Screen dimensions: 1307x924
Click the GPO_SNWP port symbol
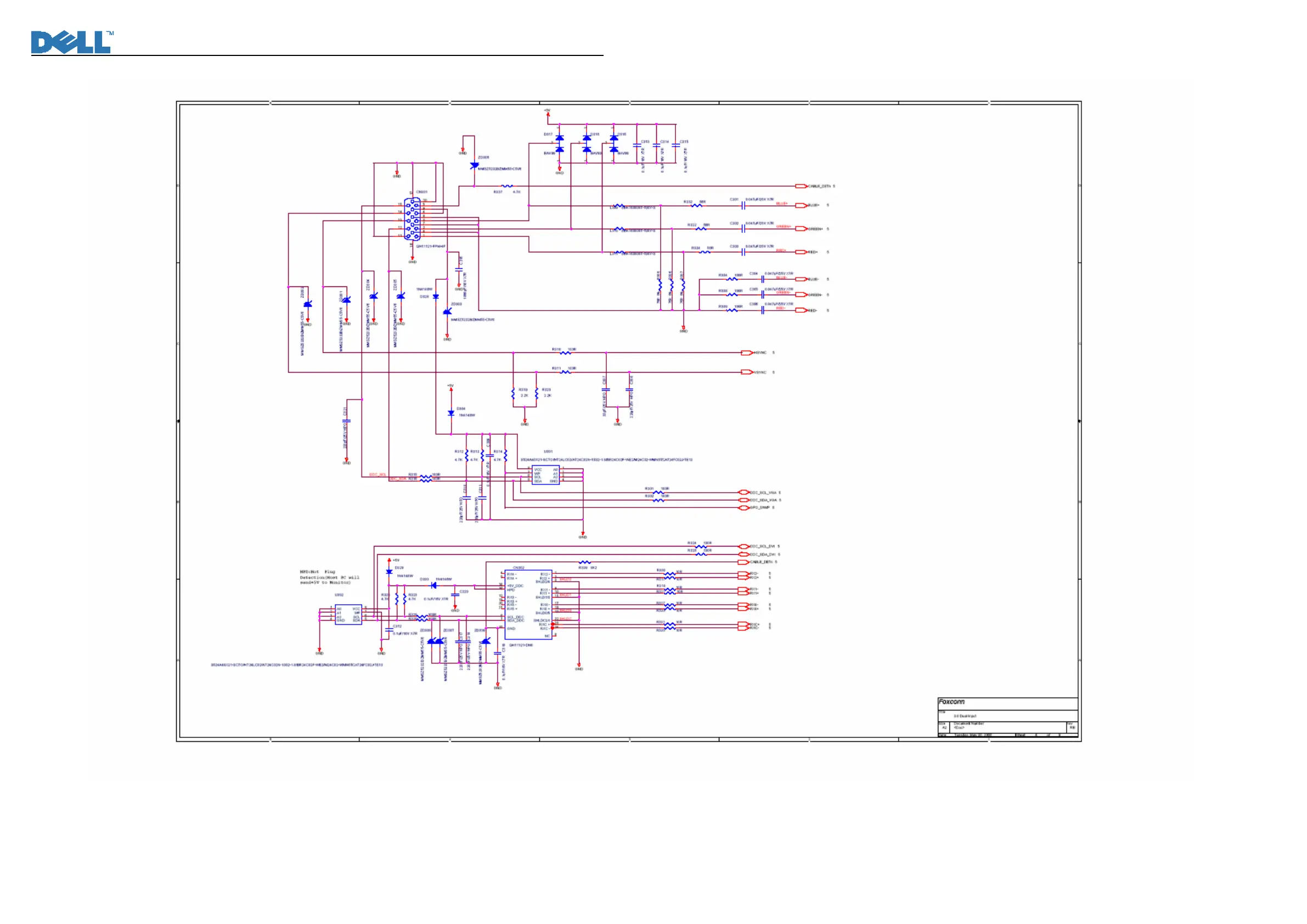click(743, 508)
